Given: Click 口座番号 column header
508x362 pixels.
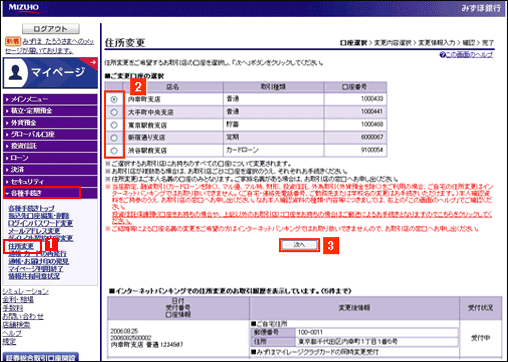Looking at the screenshot, I should coord(355,87).
